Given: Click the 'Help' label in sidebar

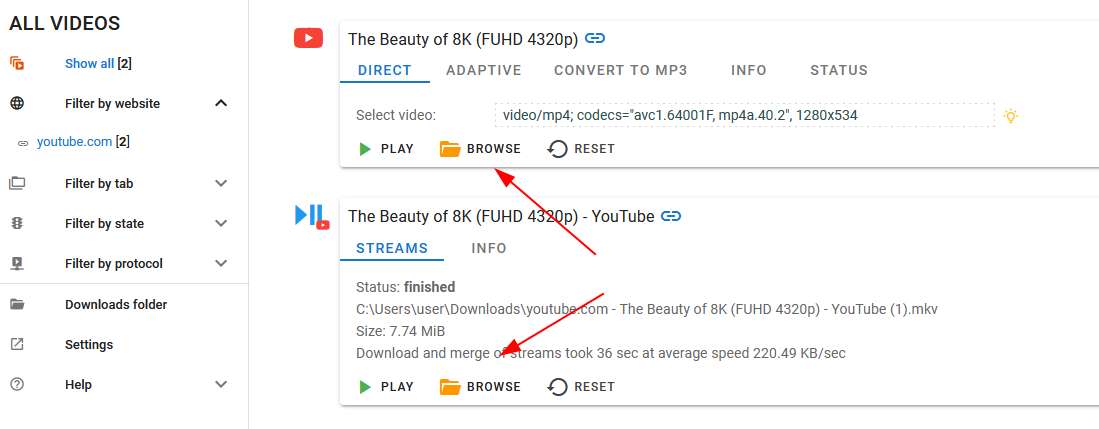Looking at the screenshot, I should click(x=78, y=385).
